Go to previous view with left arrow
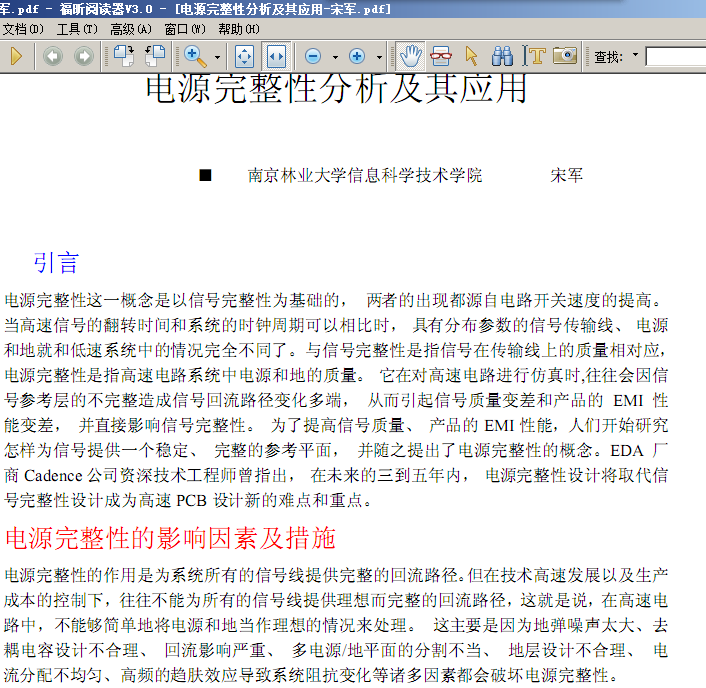 tap(53, 57)
